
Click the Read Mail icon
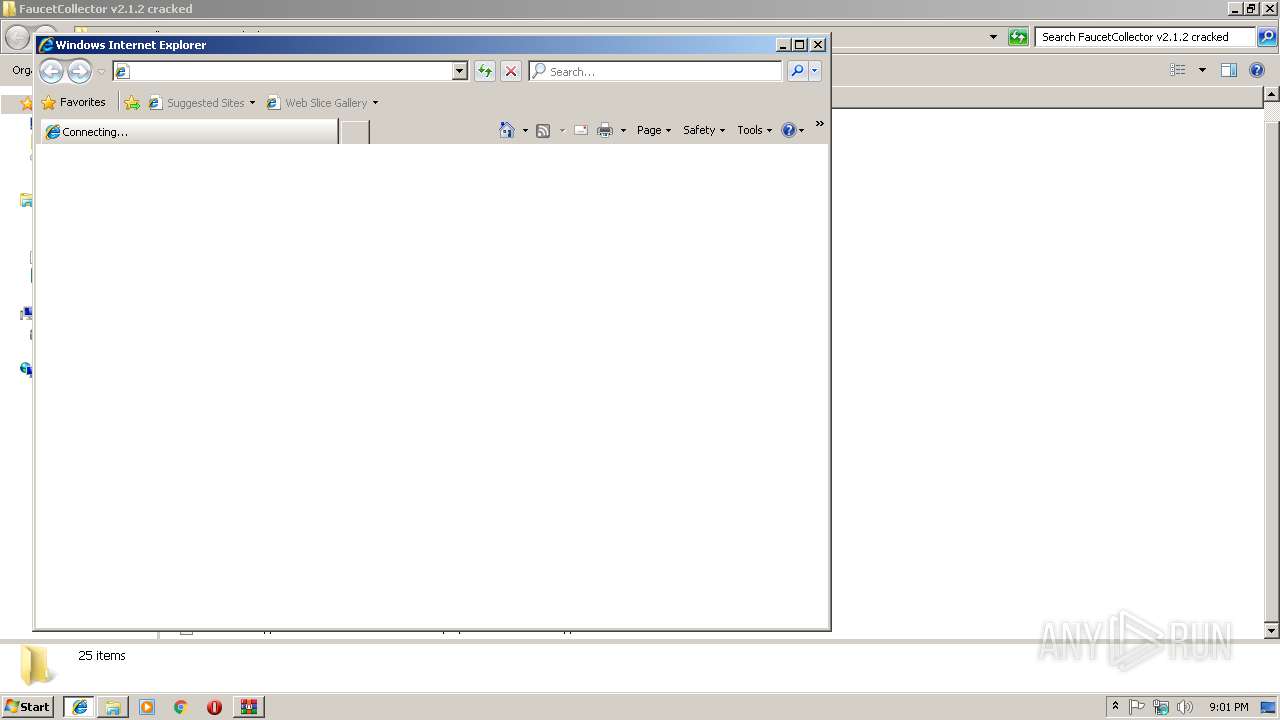(x=580, y=130)
